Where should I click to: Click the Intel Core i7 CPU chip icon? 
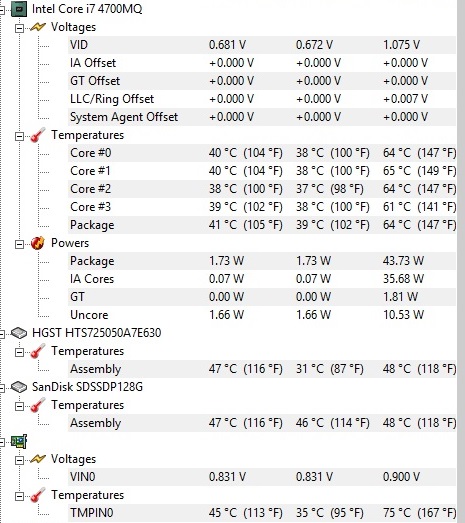pos(19,9)
